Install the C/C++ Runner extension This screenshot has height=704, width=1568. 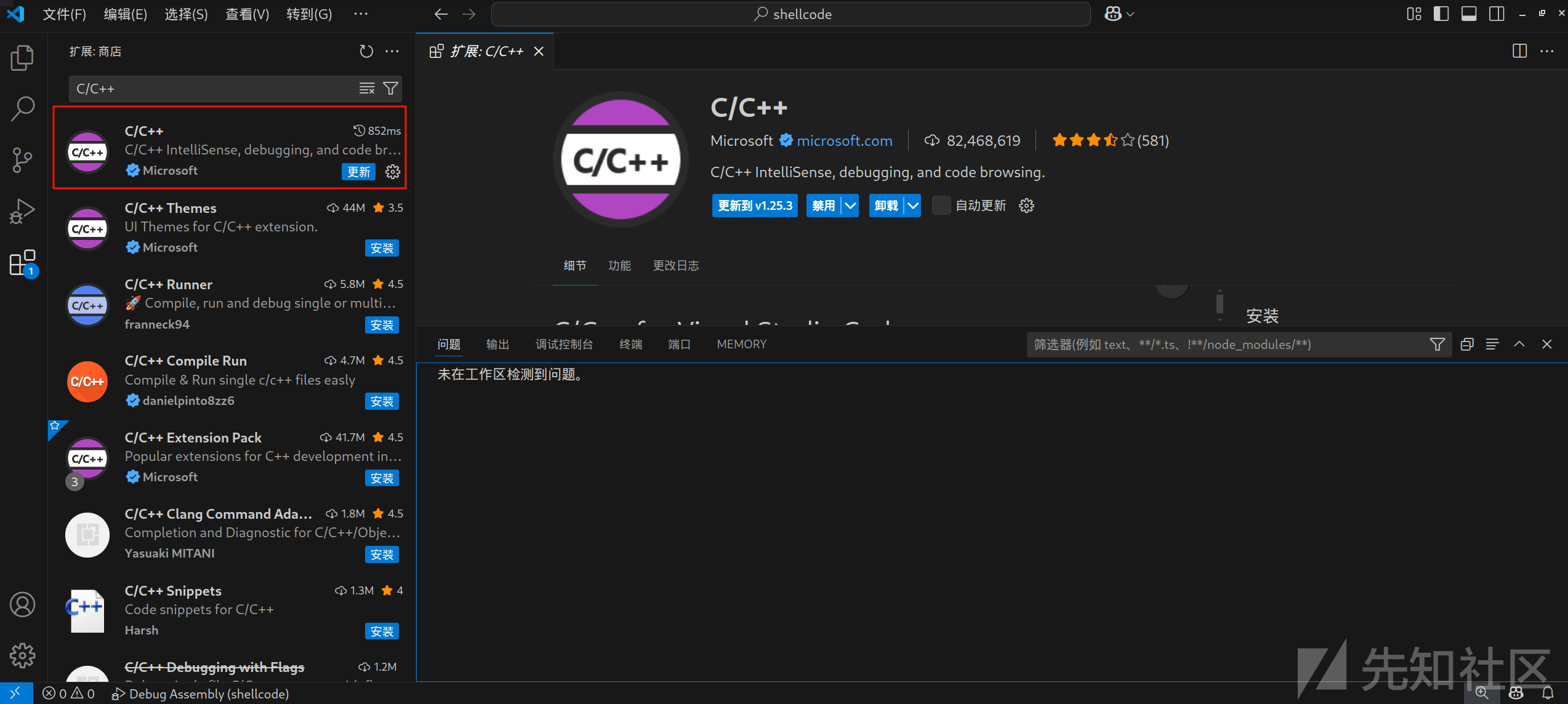click(382, 325)
